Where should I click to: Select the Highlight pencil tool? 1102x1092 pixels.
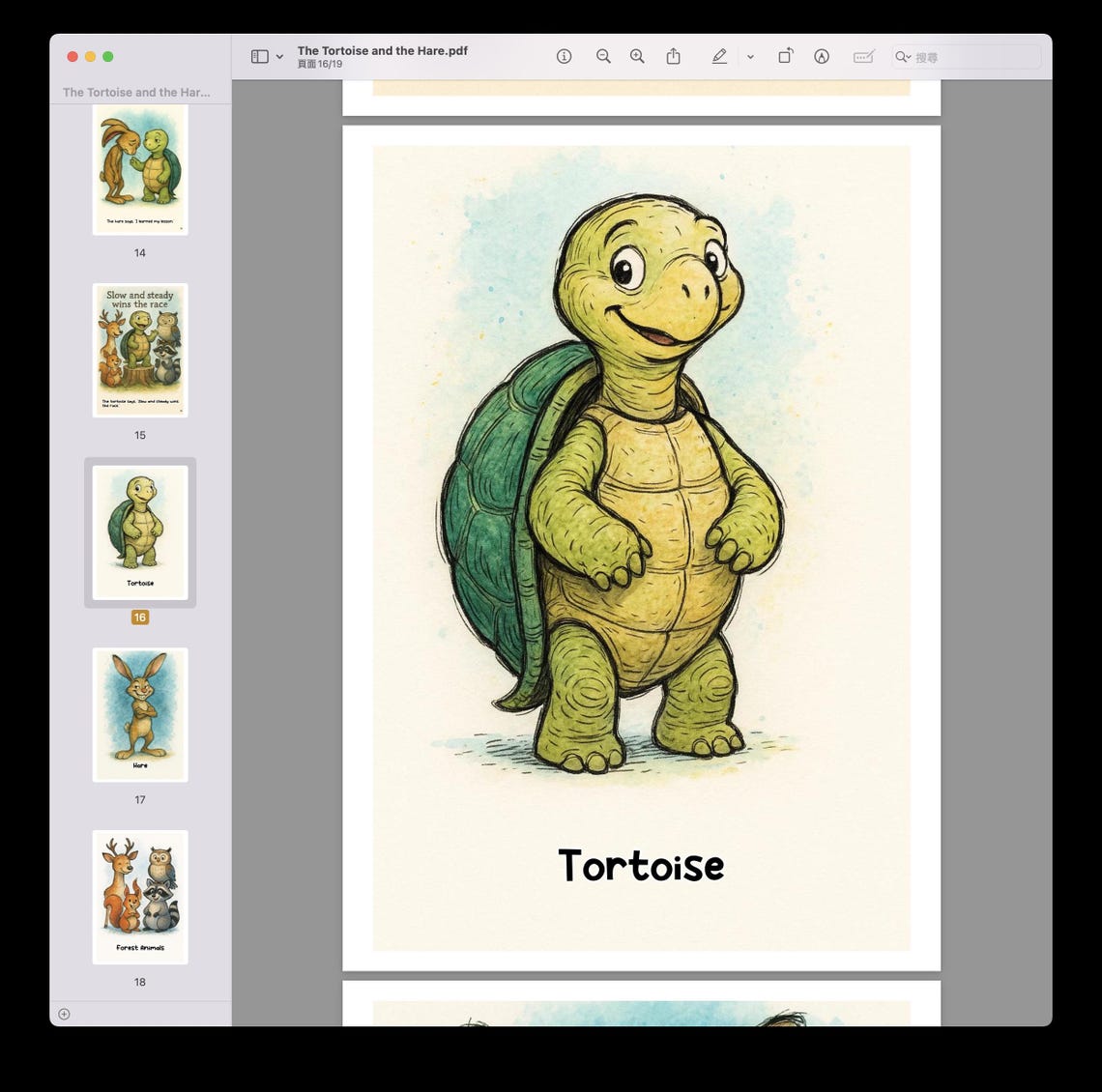719,56
